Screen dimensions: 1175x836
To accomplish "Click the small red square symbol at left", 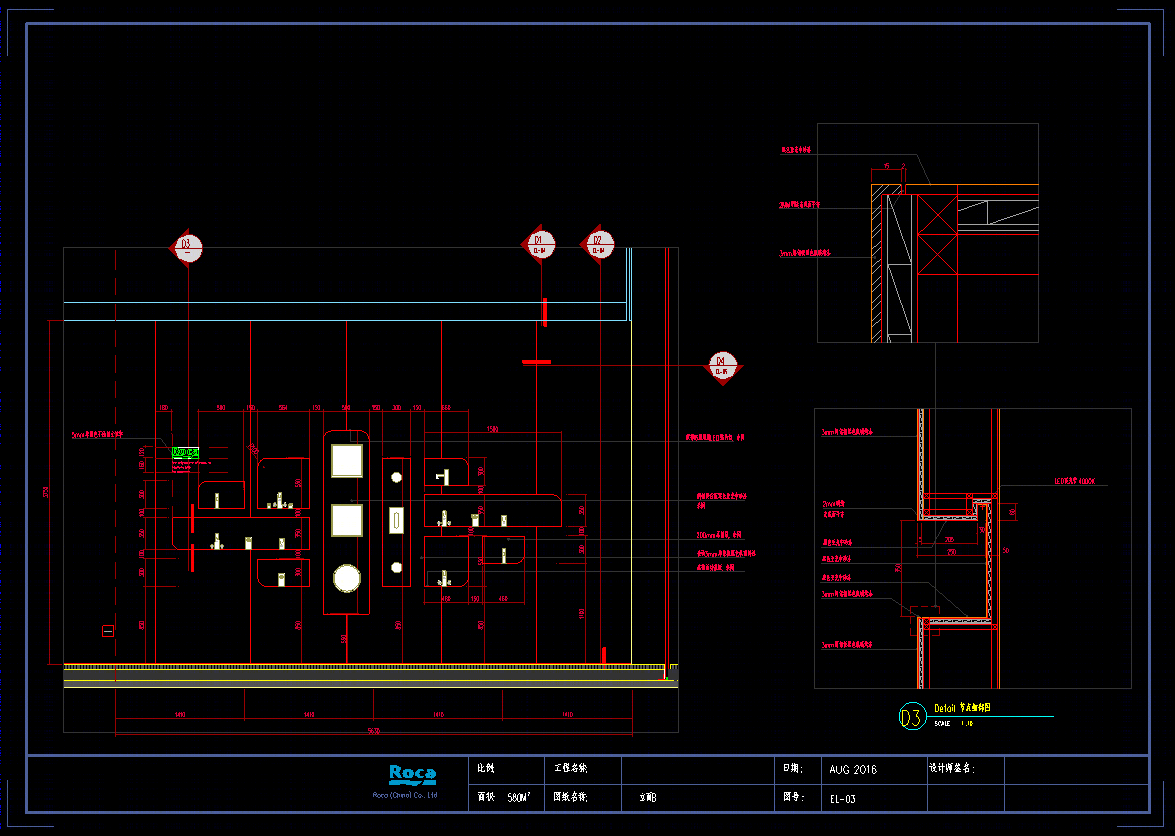I will tap(107, 630).
